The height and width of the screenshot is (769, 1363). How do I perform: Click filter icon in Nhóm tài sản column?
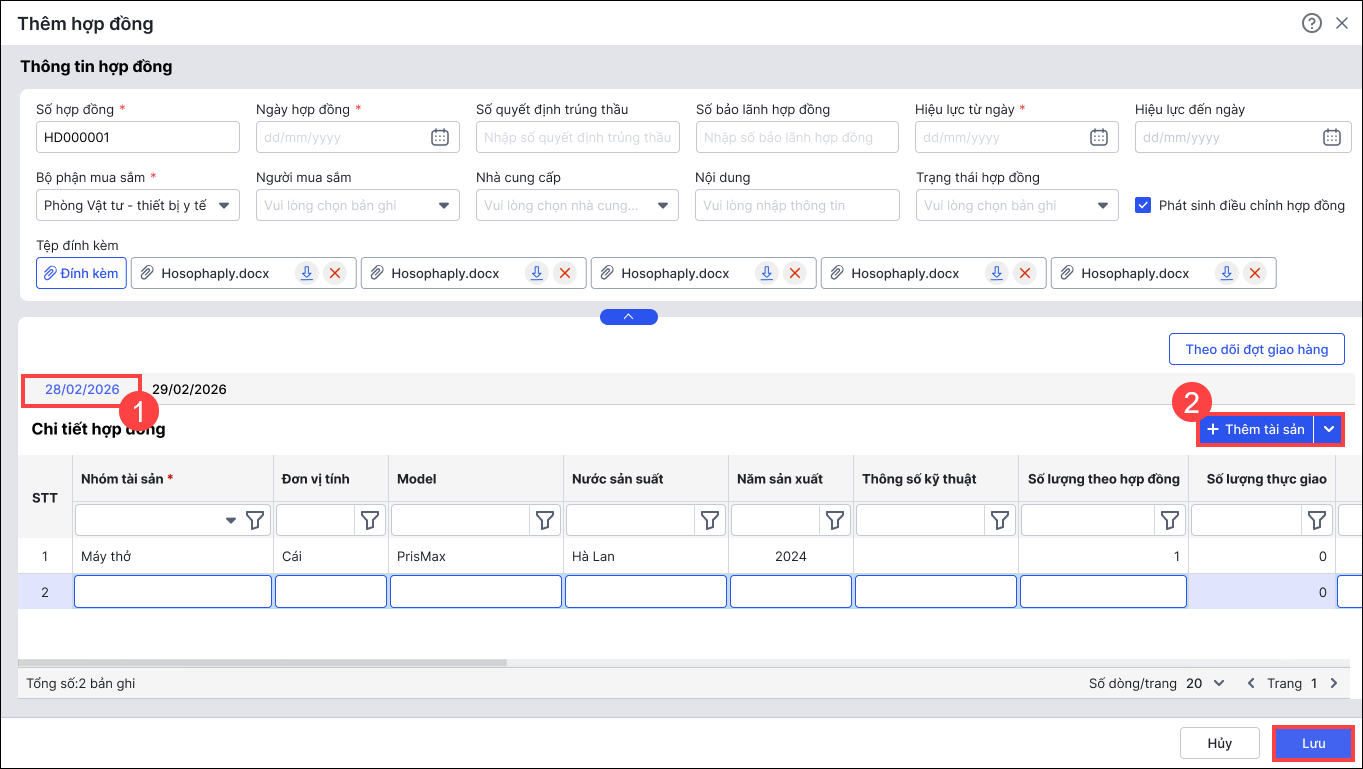click(256, 520)
